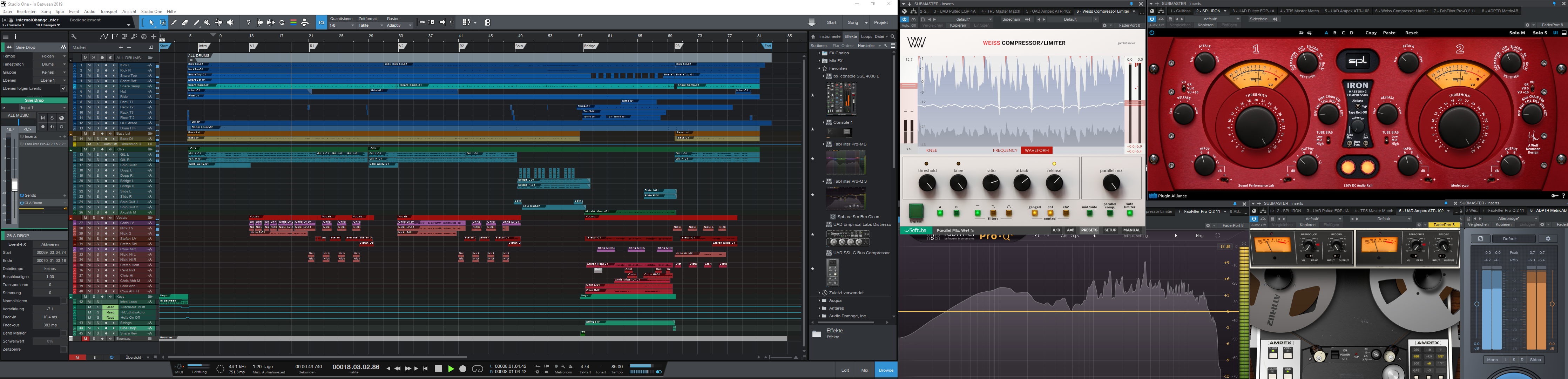Viewport: 1568px width, 379px height.
Task: Click the Play button in transport
Action: (x=451, y=369)
